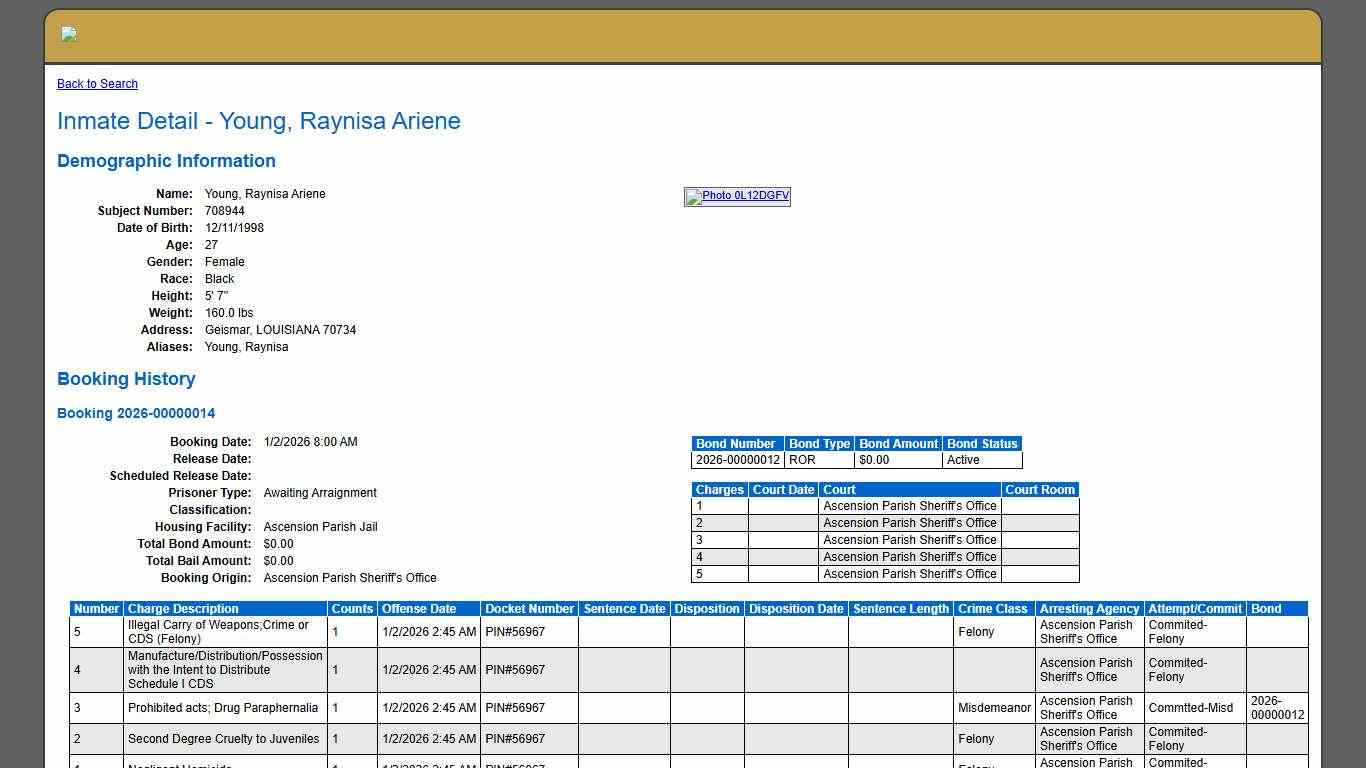Click the Crime Class column header
Image resolution: width=1366 pixels, height=768 pixels.
[992, 609]
